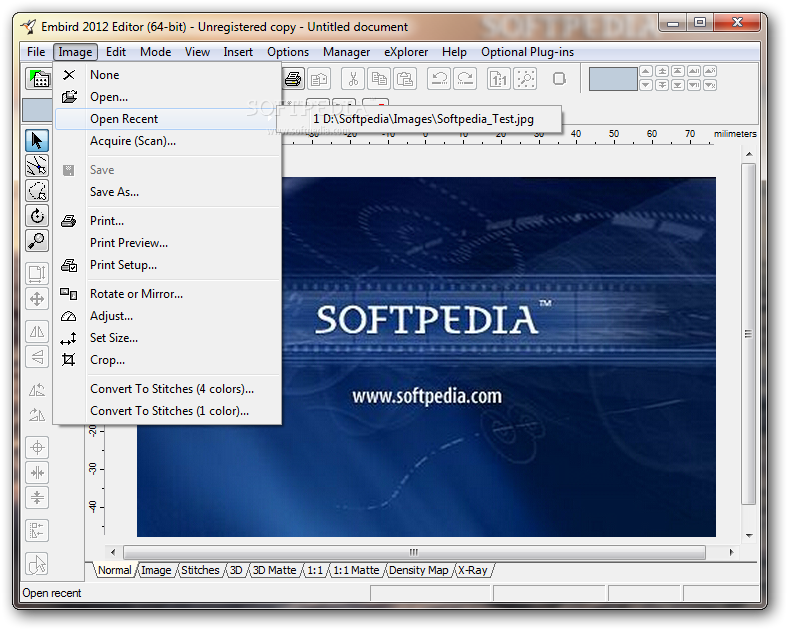Click the horizontal scrollbar thumb

tap(414, 552)
